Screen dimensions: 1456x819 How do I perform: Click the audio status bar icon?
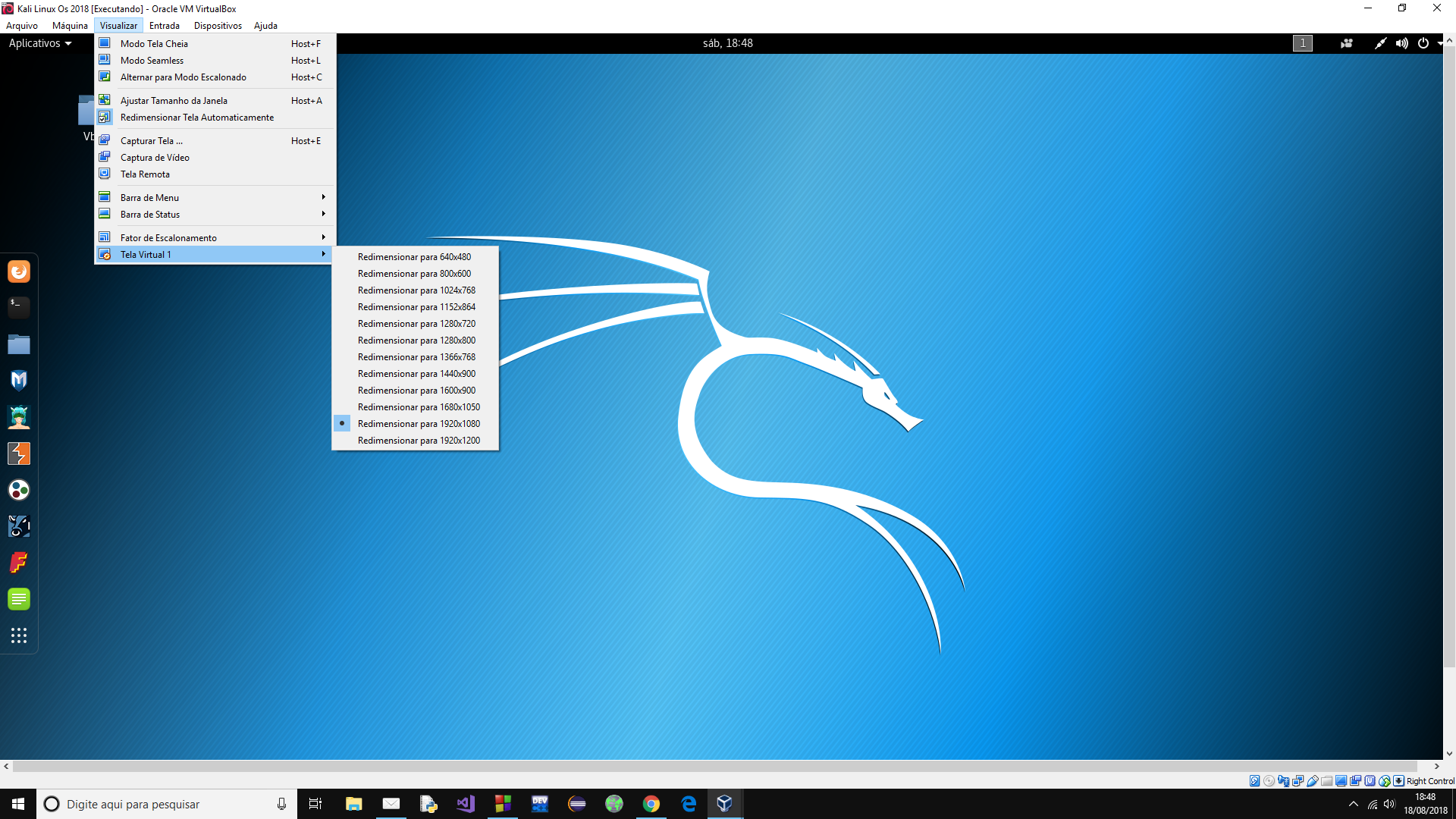(1284, 781)
